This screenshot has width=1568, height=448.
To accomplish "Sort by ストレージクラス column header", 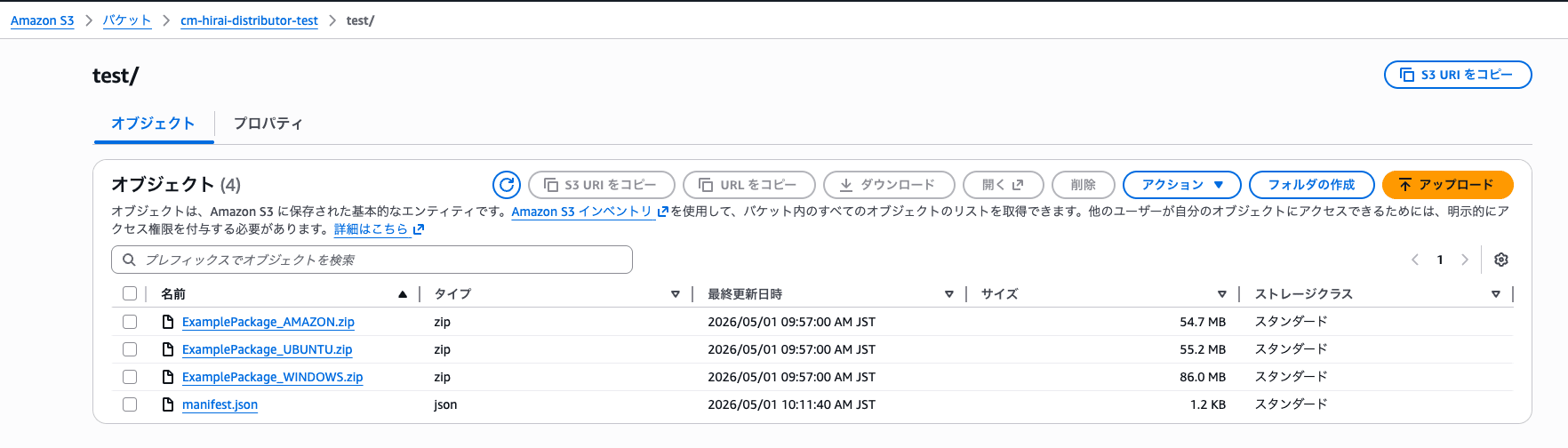I will click(1303, 294).
